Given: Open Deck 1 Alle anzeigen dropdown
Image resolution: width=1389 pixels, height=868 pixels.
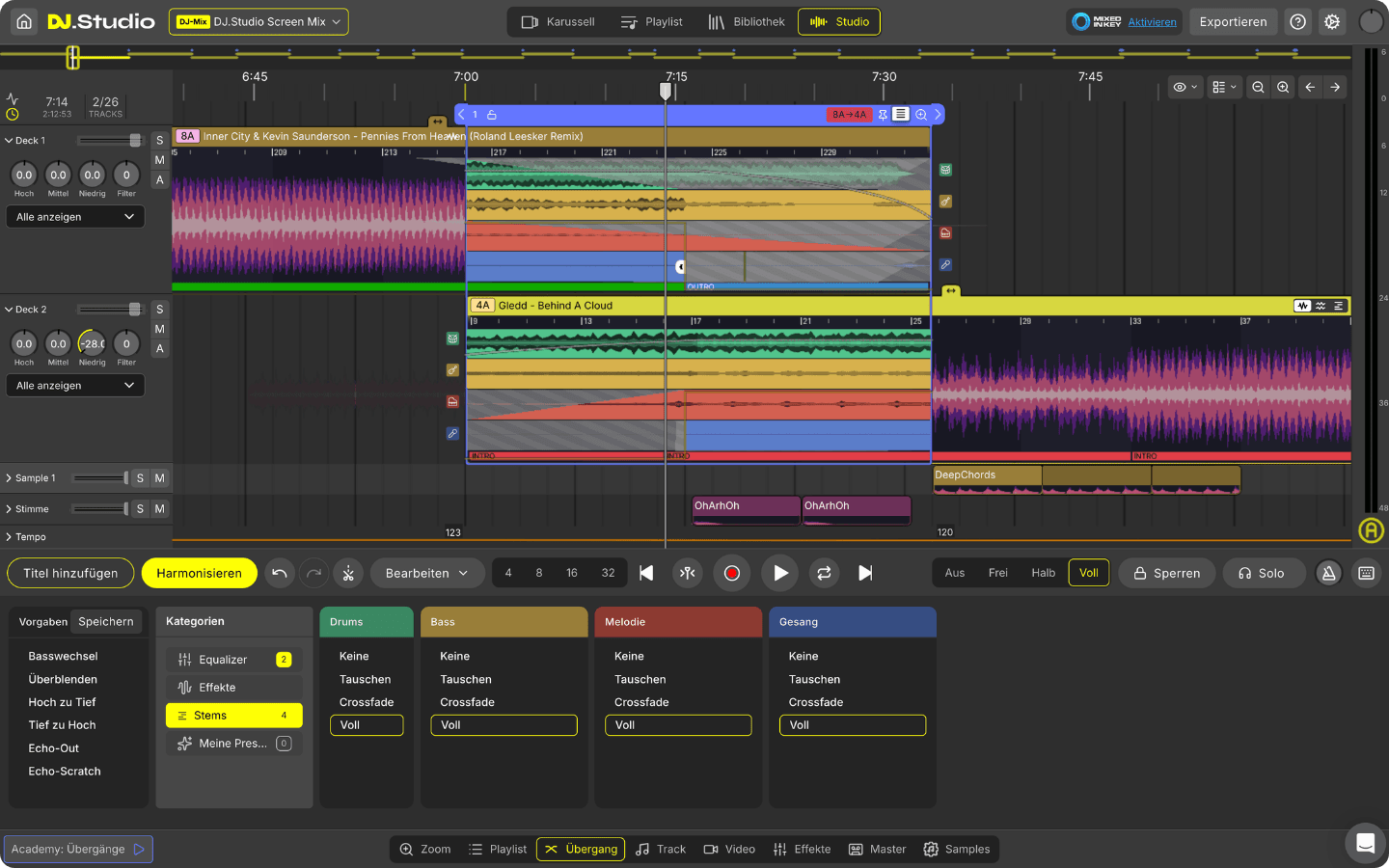Looking at the screenshot, I should coord(75,217).
